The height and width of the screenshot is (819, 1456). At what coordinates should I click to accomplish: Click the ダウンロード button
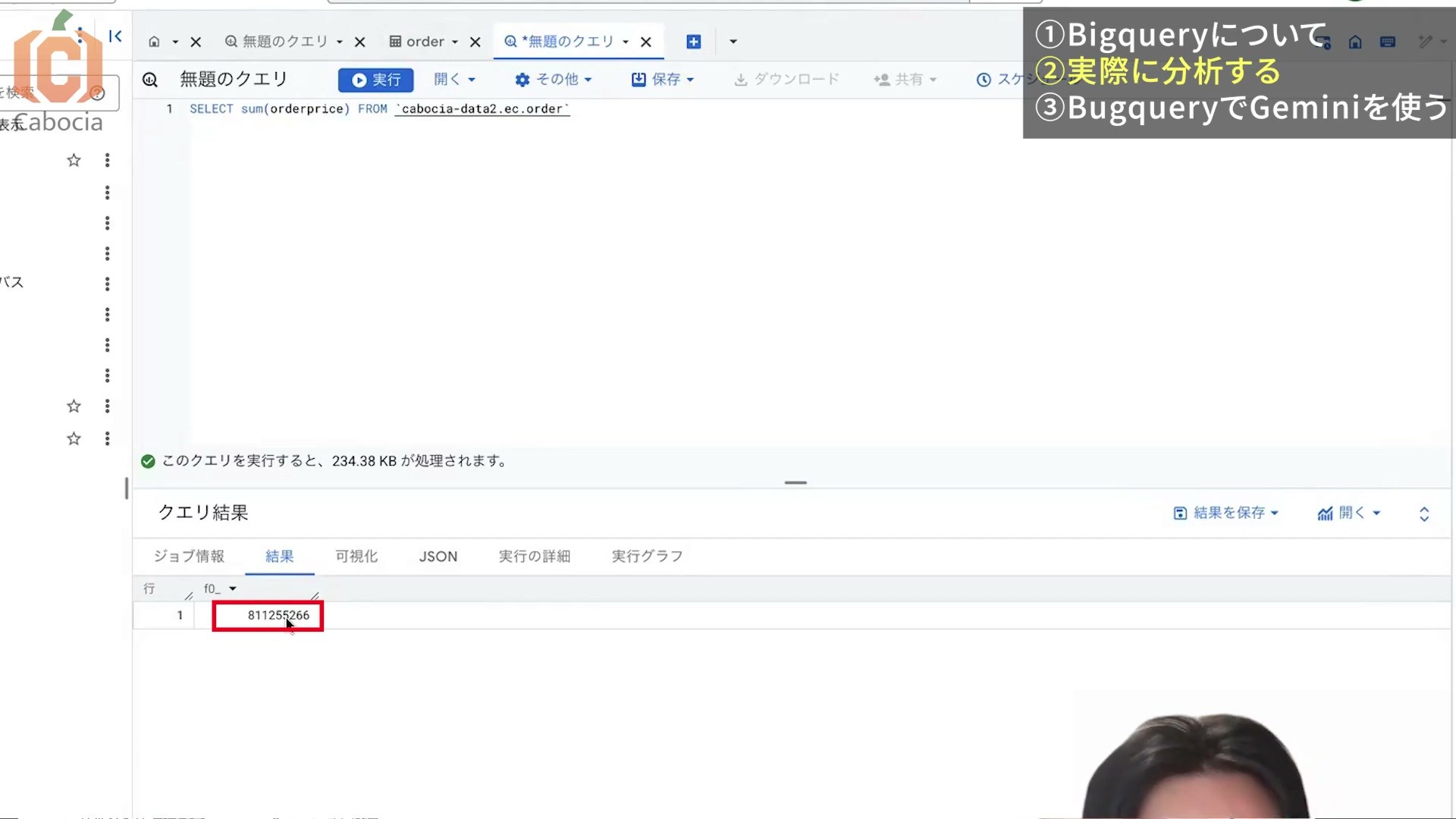click(x=786, y=79)
